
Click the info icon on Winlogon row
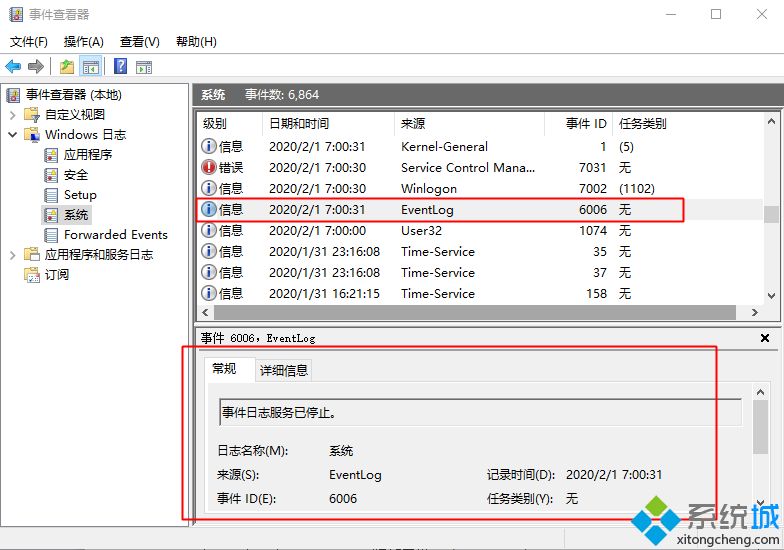pos(208,188)
